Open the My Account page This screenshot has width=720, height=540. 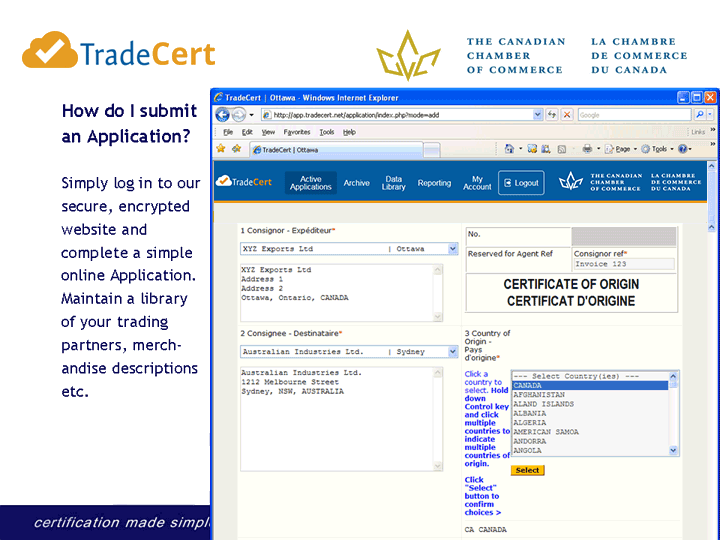tap(477, 183)
